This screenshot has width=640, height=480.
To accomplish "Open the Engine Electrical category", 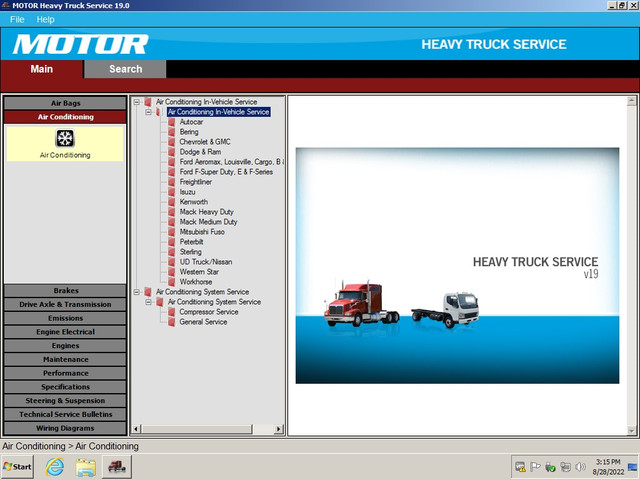I will click(65, 332).
